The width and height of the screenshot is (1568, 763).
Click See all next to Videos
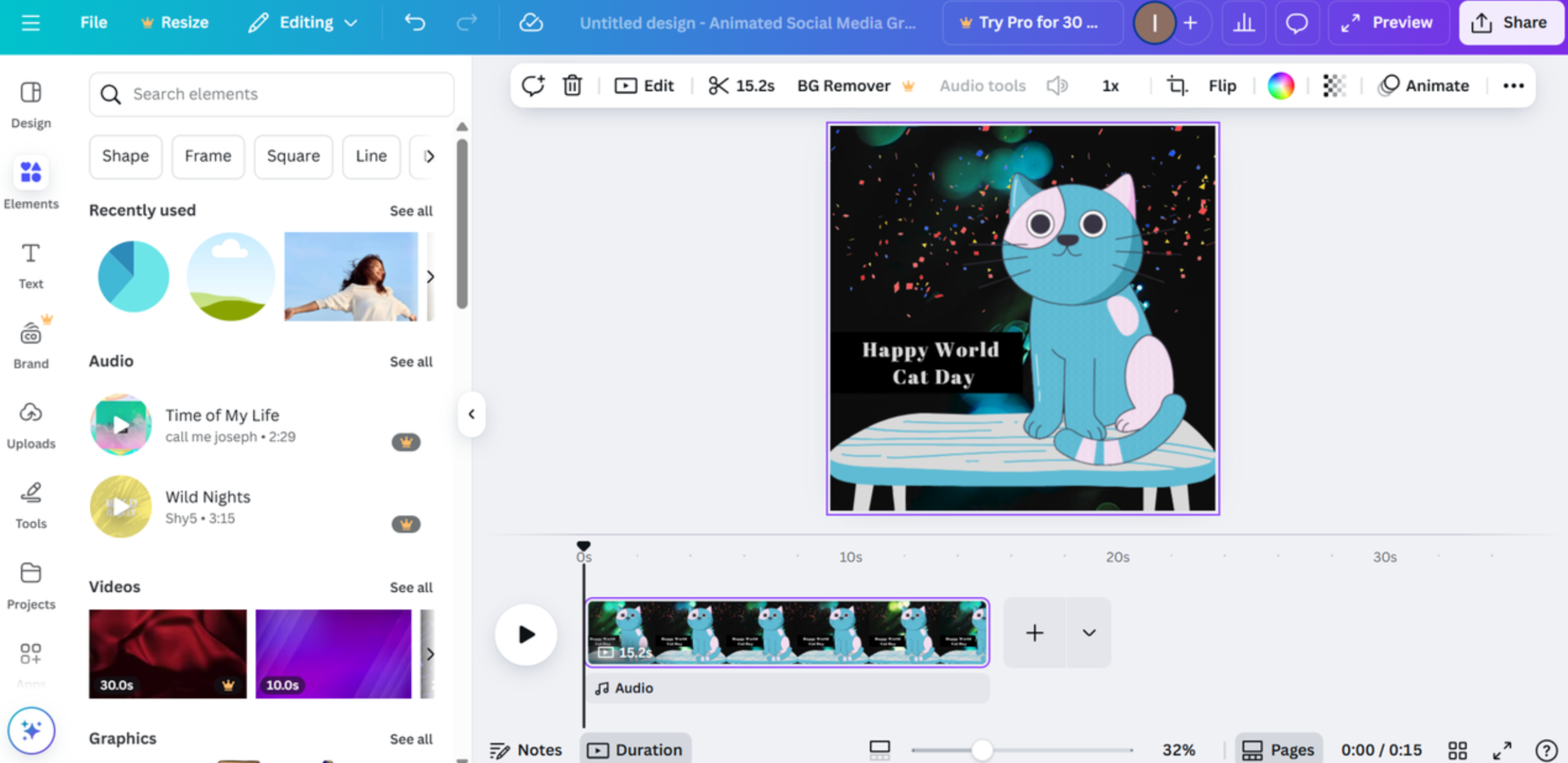click(411, 587)
